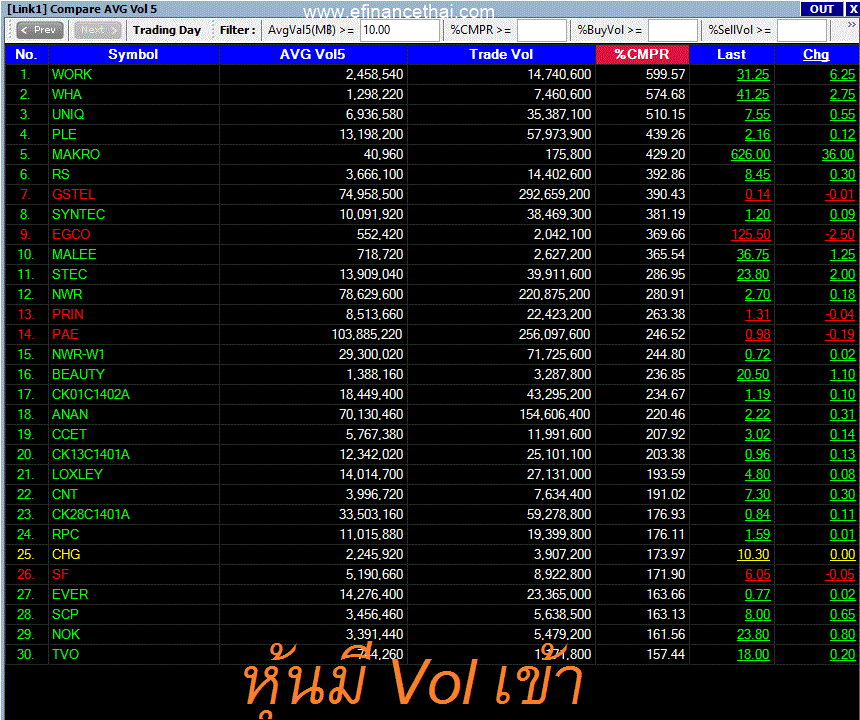This screenshot has height=720, width=860.
Task: Select the PLE symbol
Action: (64, 134)
